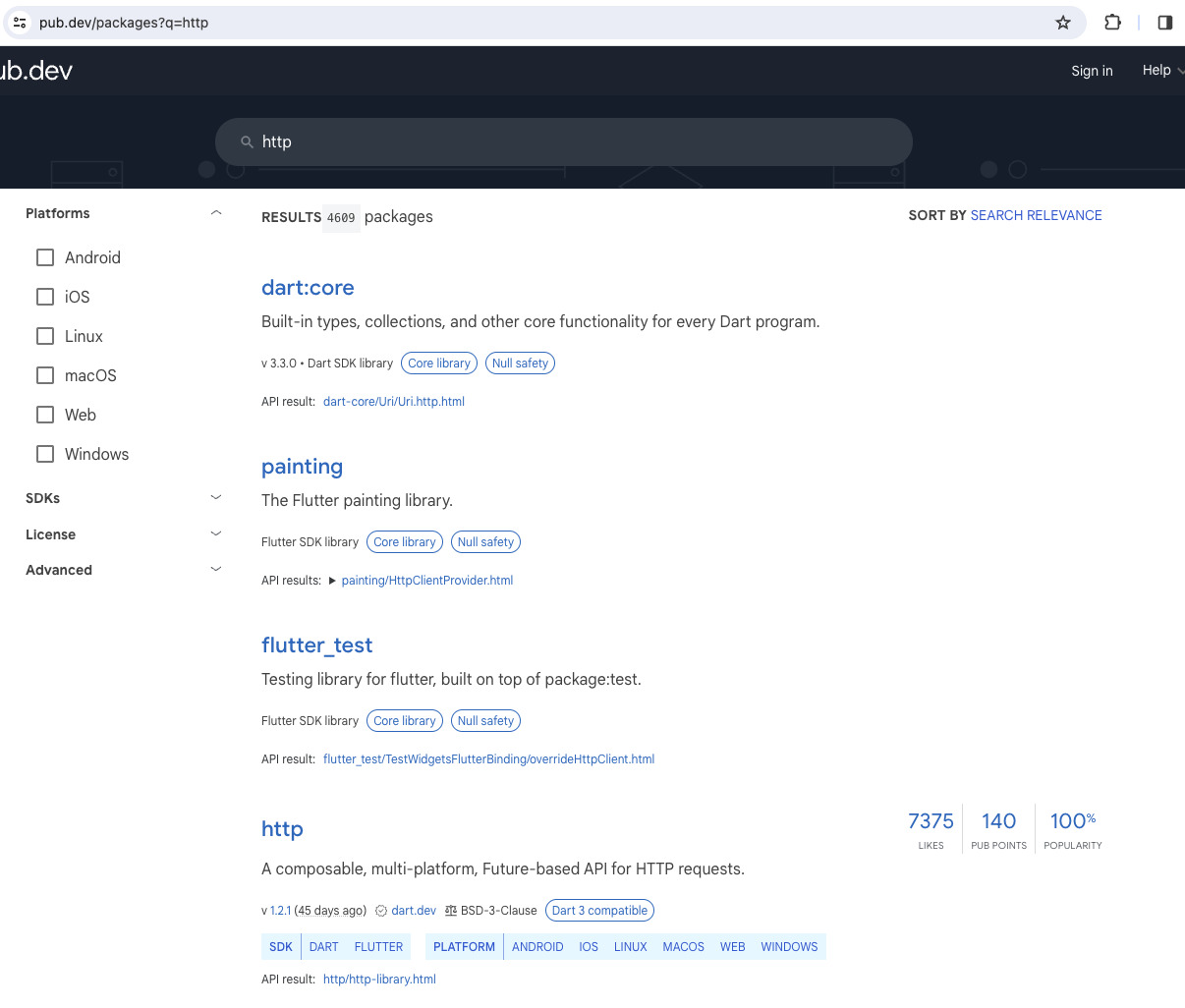Open the http package title link

pos(282,829)
